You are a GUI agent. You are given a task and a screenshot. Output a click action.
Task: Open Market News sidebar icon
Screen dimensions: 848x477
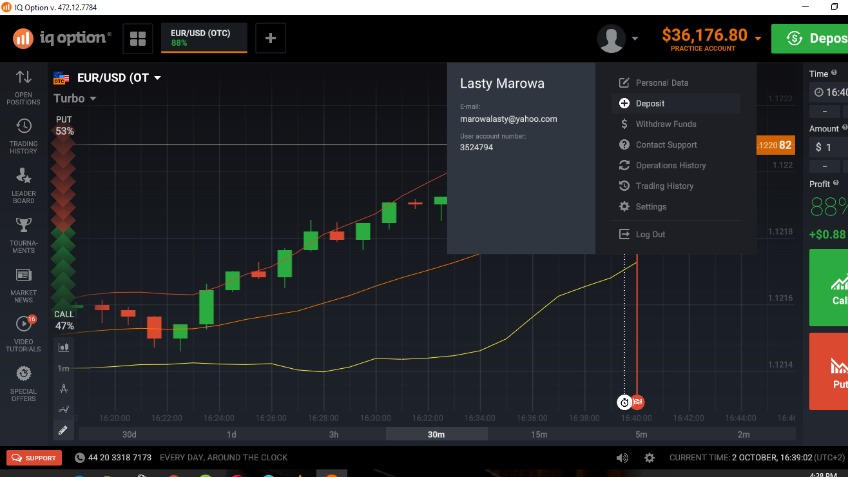(x=24, y=283)
